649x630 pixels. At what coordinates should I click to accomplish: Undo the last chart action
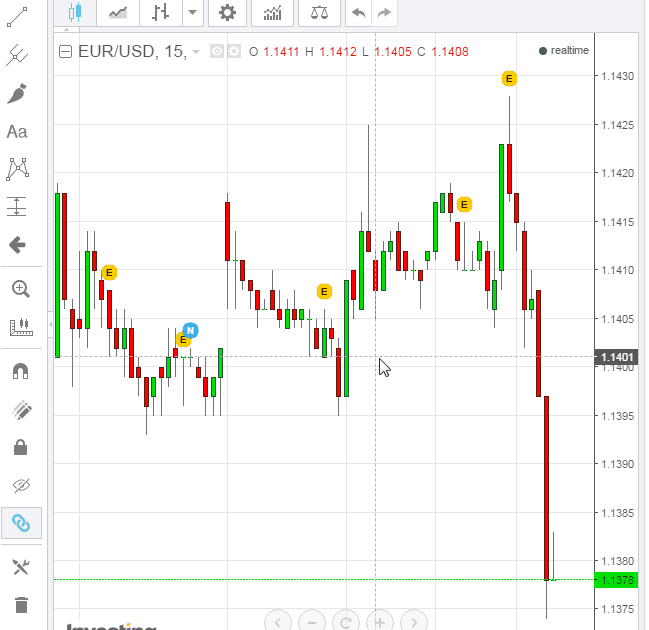358,13
